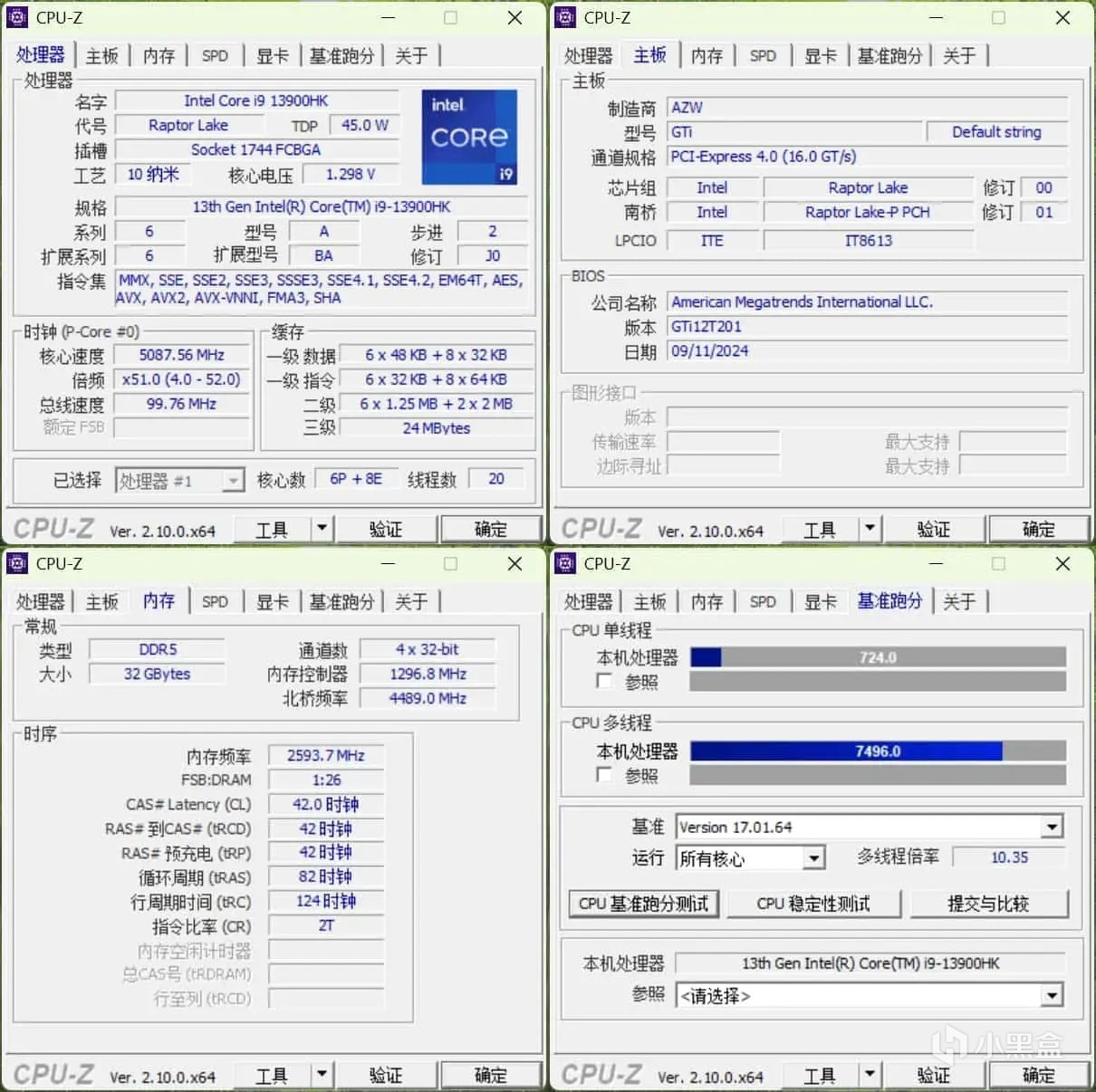
Task: Expand 工具 dropdown arrow in memory window
Action: [x=322, y=1074]
